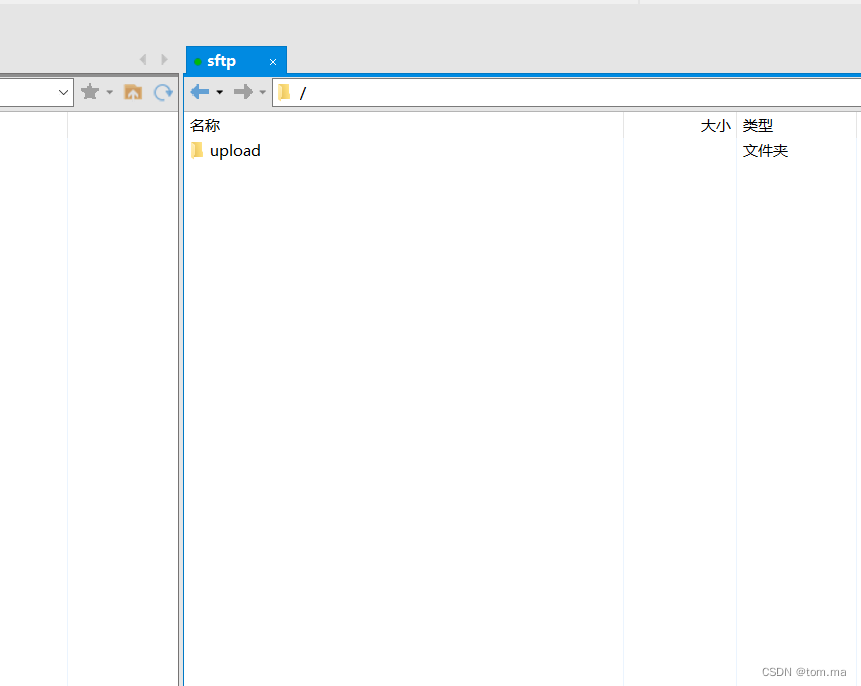Open the favorites star icon
This screenshot has width=861, height=686.
coord(90,92)
